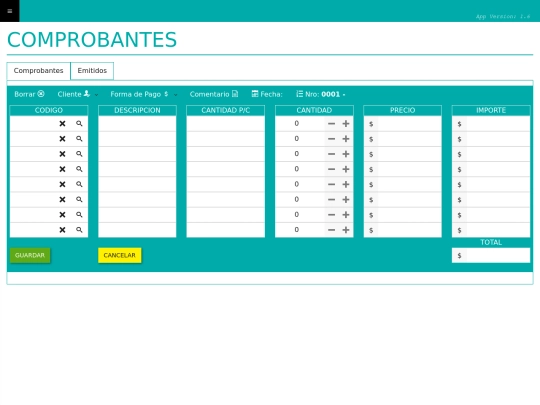Click the second row DESCRIPCION field
The height and width of the screenshot is (405, 540).
(x=137, y=139)
